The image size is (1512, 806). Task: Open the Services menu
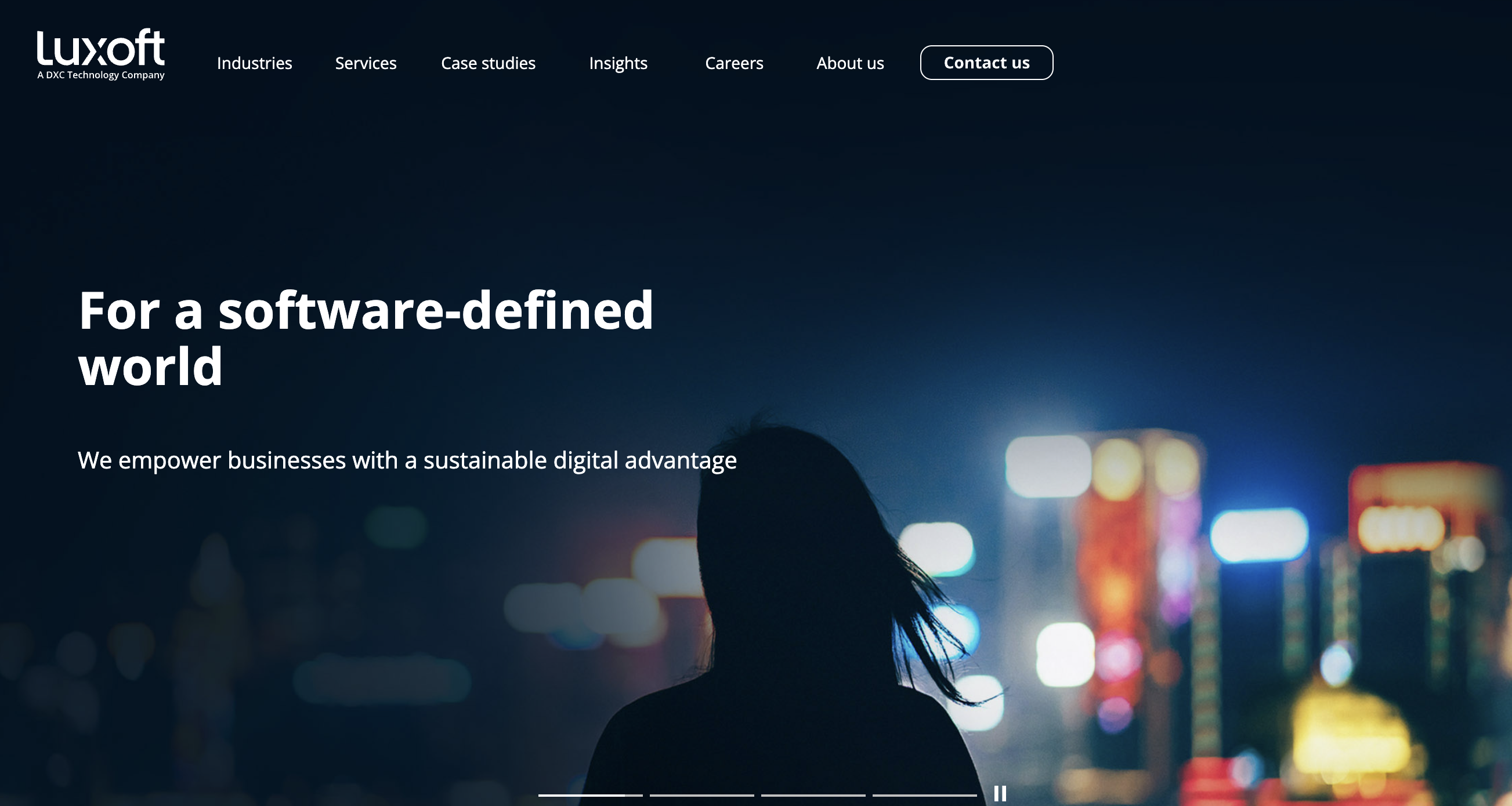click(x=366, y=63)
